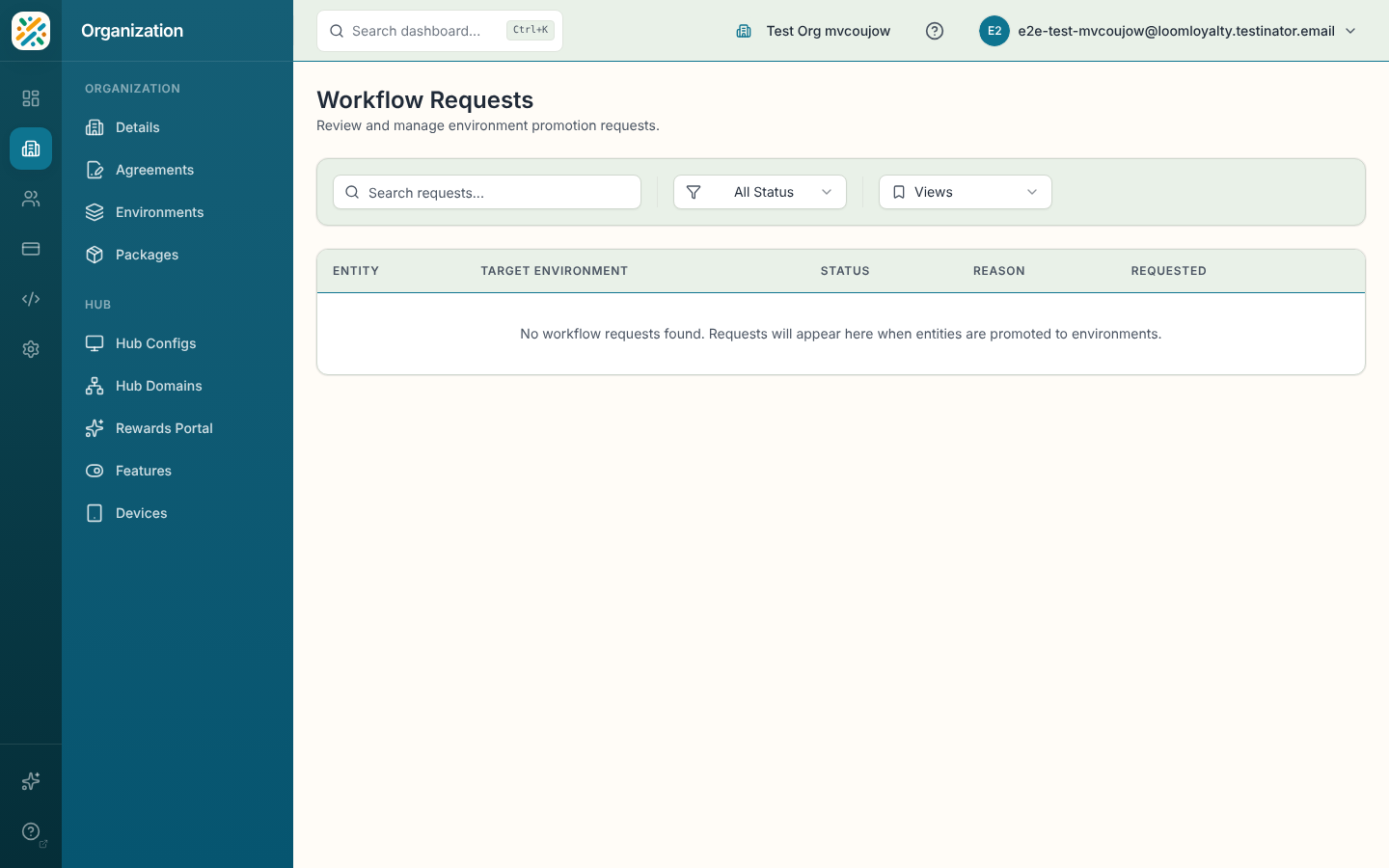Click the sparkles icon at bottom of left rail
Screen dimensions: 1389x868
tap(31, 781)
